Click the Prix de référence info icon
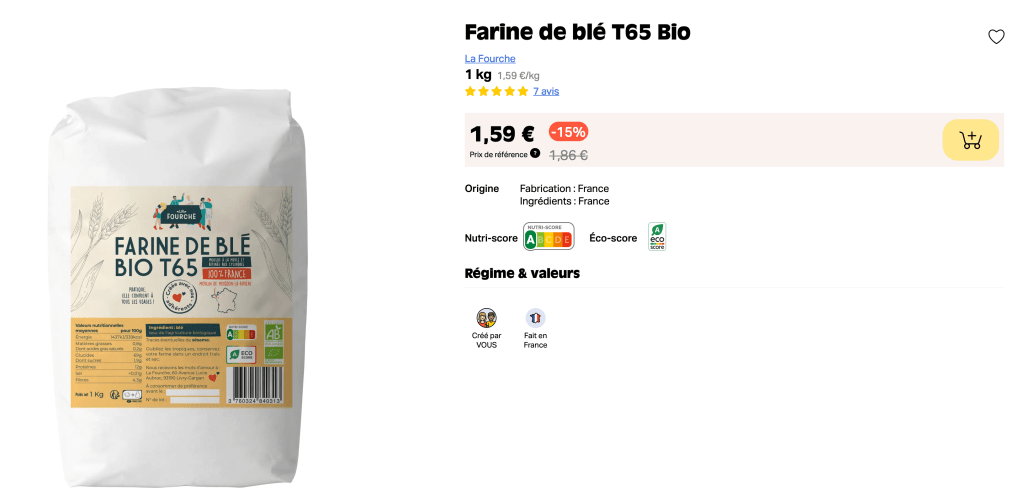The width and height of the screenshot is (1023, 500). (535, 153)
